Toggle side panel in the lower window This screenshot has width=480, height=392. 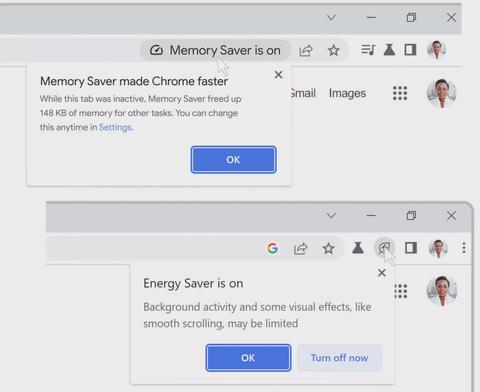pyautogui.click(x=411, y=248)
